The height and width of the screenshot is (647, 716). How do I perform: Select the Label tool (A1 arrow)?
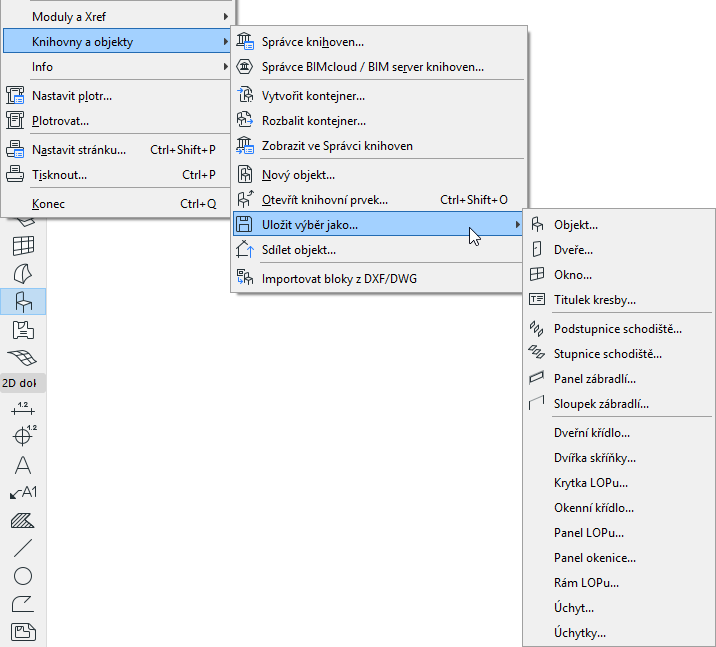(x=23, y=493)
